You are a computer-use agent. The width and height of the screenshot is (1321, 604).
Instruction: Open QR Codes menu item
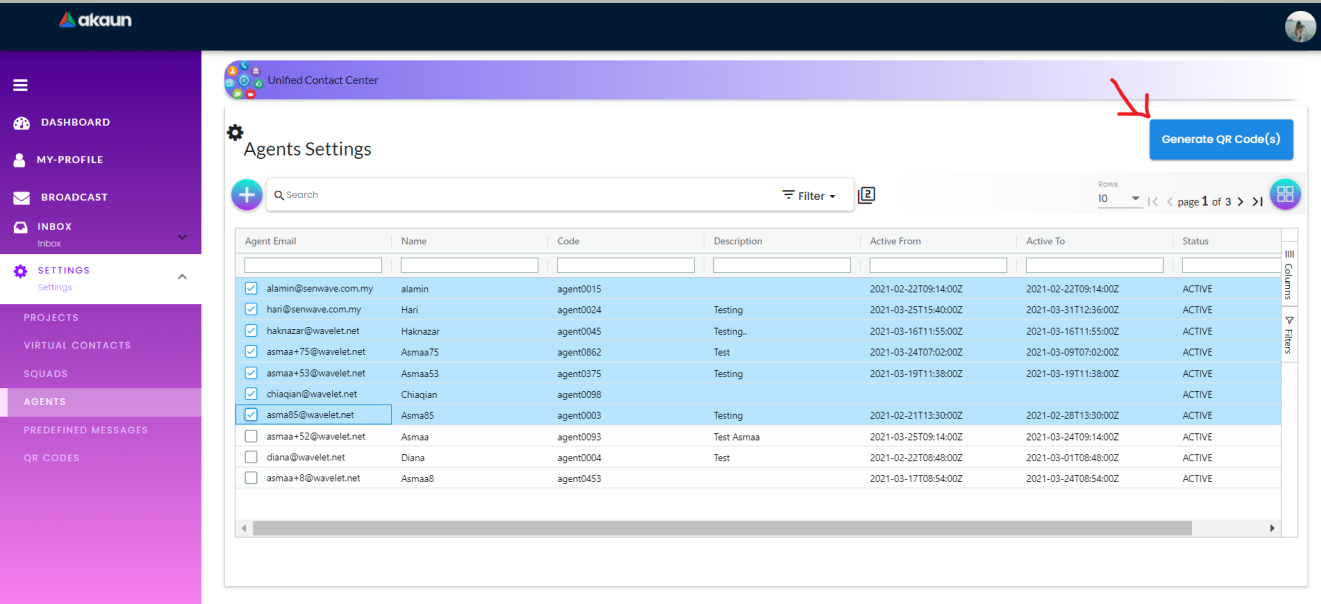point(51,458)
